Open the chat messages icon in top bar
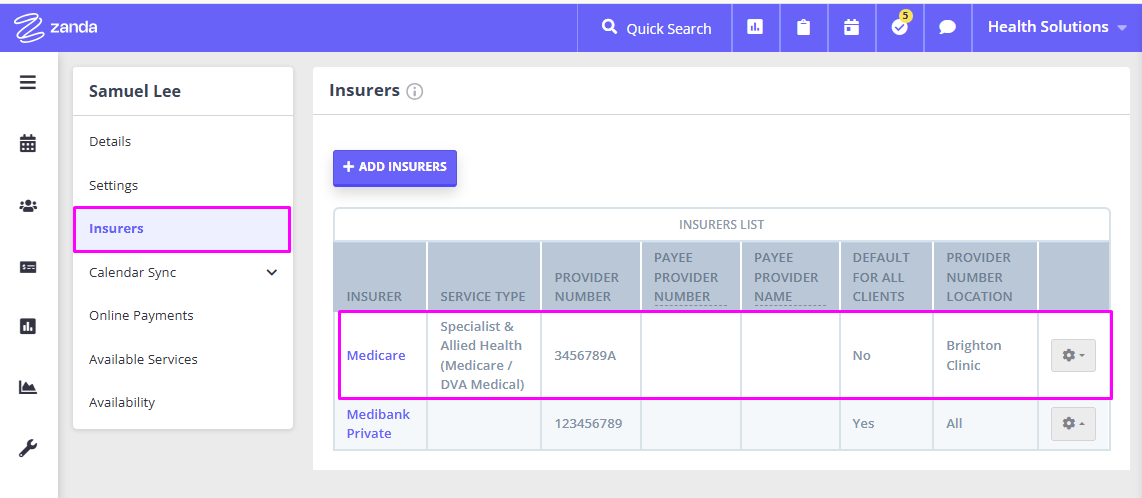This screenshot has height=498, width=1142. pyautogui.click(x=947, y=28)
